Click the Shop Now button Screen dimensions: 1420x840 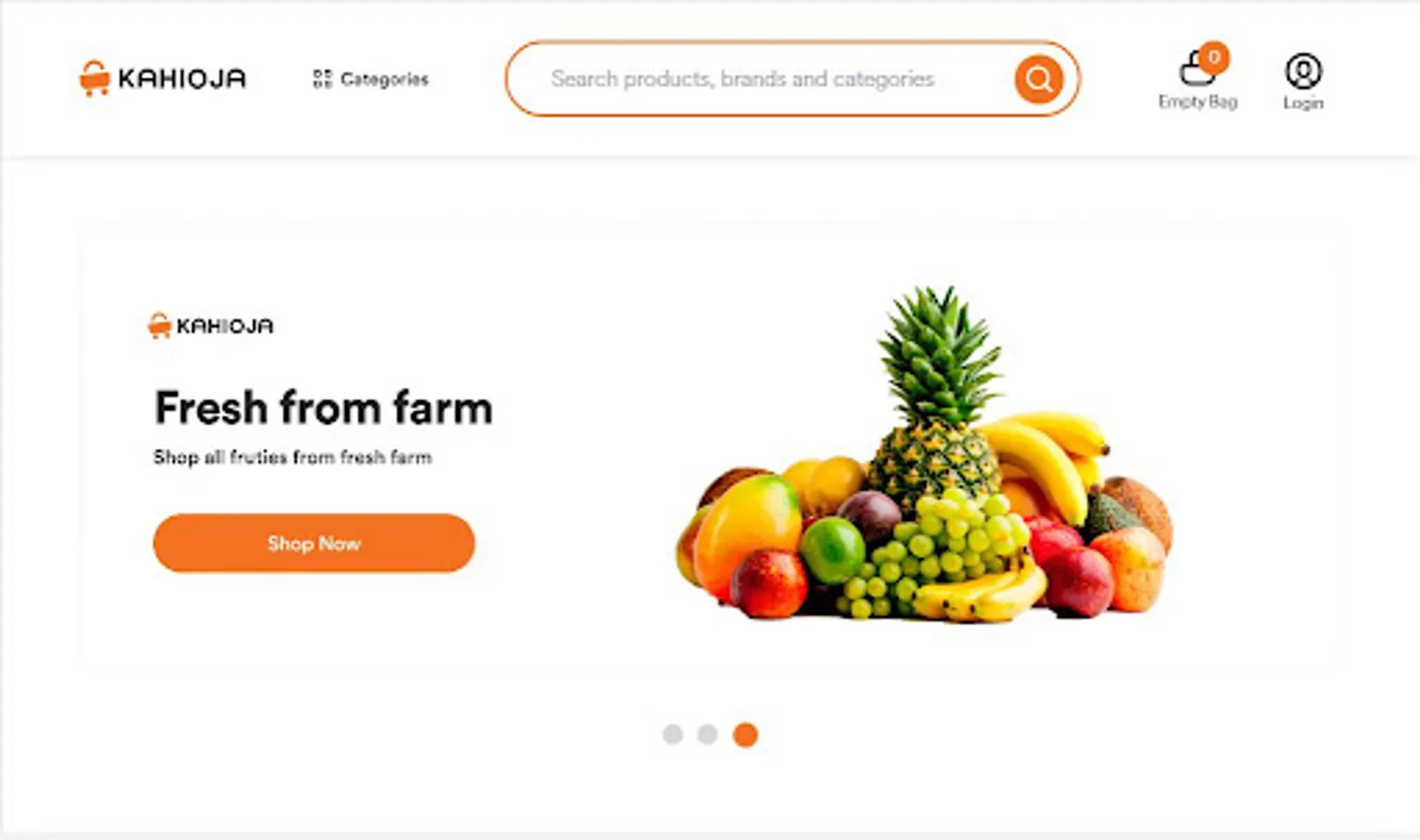pyautogui.click(x=314, y=543)
